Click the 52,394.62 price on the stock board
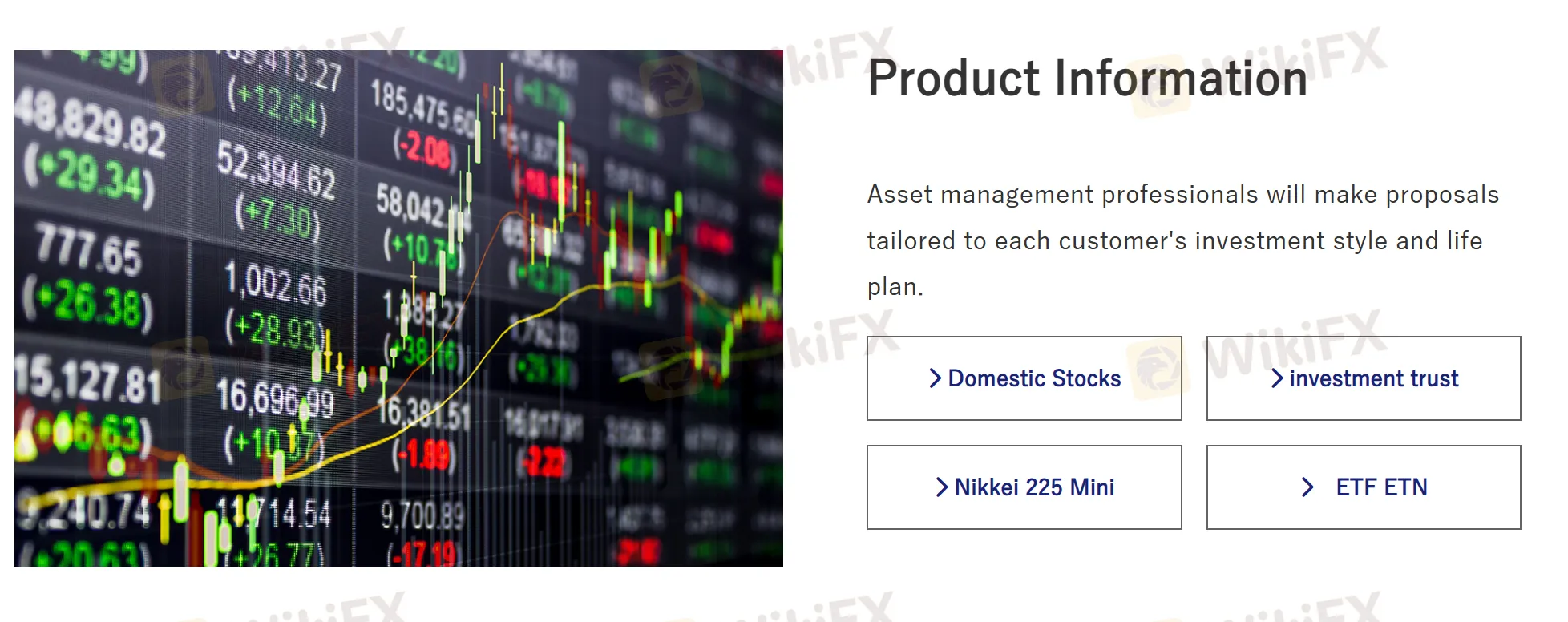Image resolution: width=1568 pixels, height=622 pixels. coord(276,170)
